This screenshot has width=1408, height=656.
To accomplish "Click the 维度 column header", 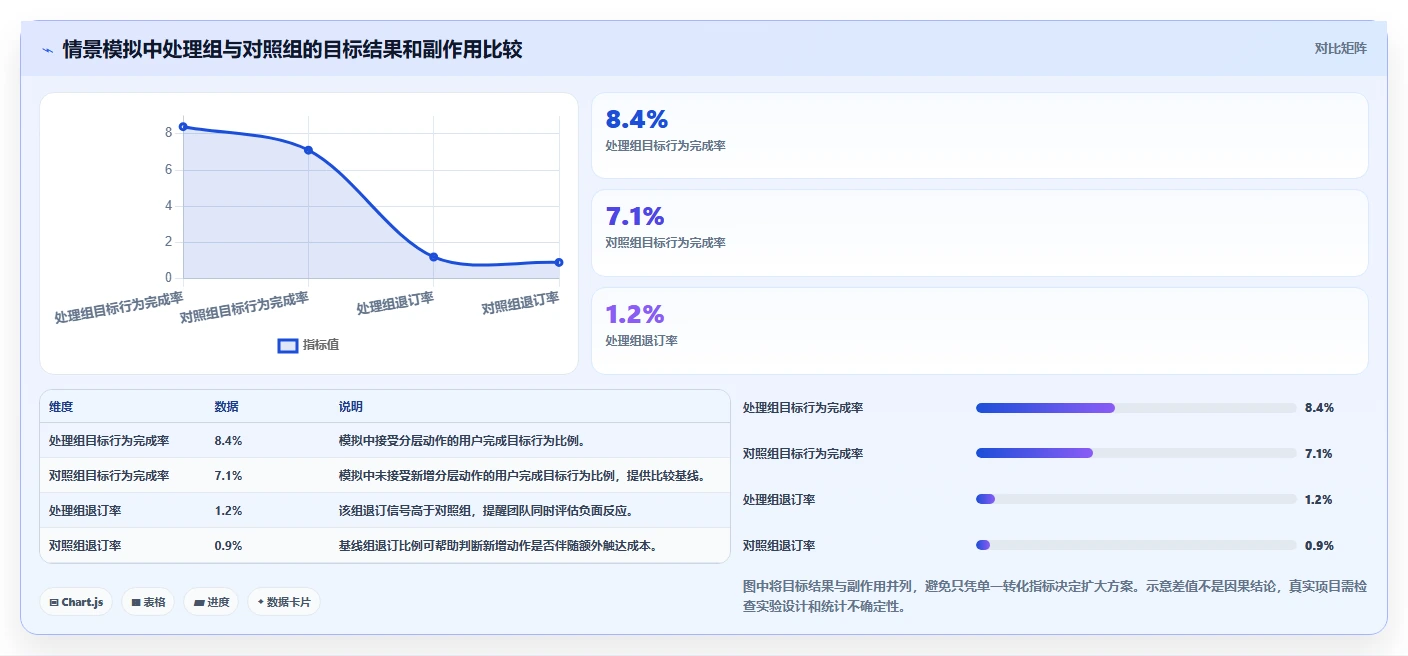I will tap(61, 407).
